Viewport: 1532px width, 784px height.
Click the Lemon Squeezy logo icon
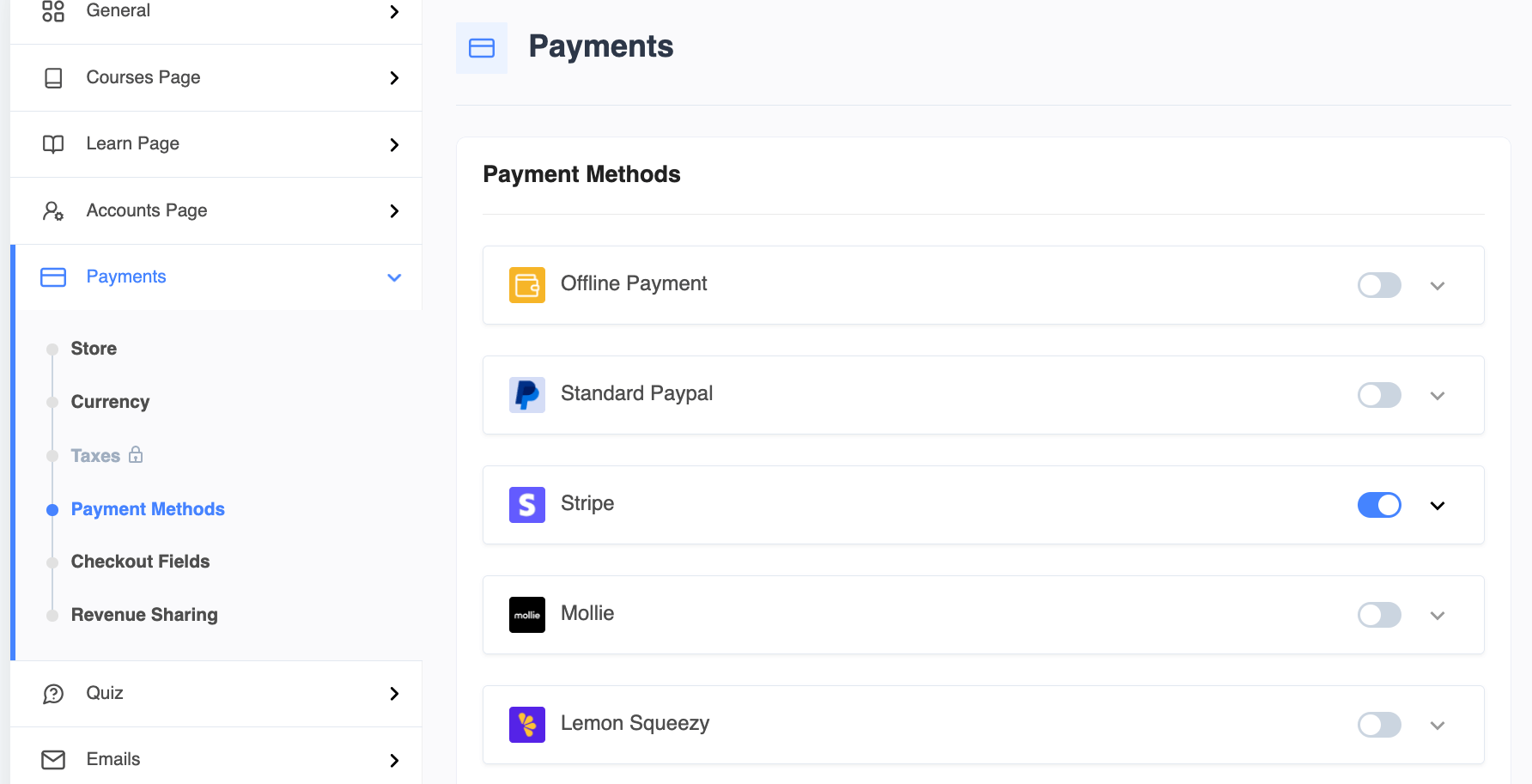click(526, 725)
